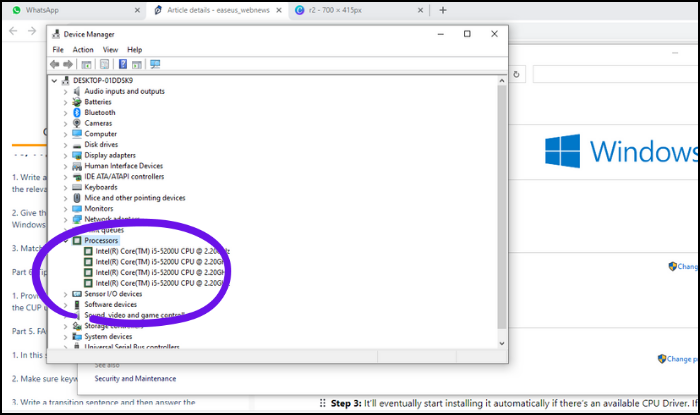This screenshot has width=700, height=415.
Task: Click the Human Interface Devices icon
Action: [x=77, y=166]
